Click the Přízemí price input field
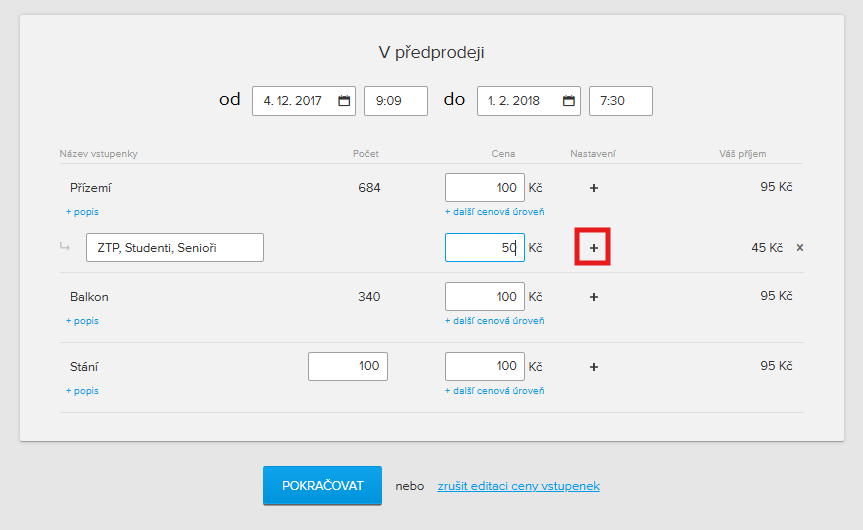 [484, 188]
